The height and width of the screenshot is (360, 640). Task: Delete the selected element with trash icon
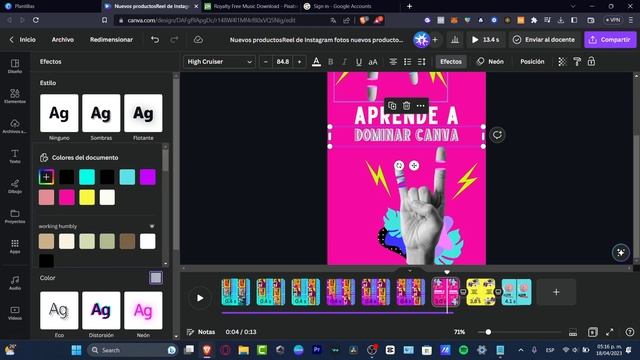click(x=406, y=106)
